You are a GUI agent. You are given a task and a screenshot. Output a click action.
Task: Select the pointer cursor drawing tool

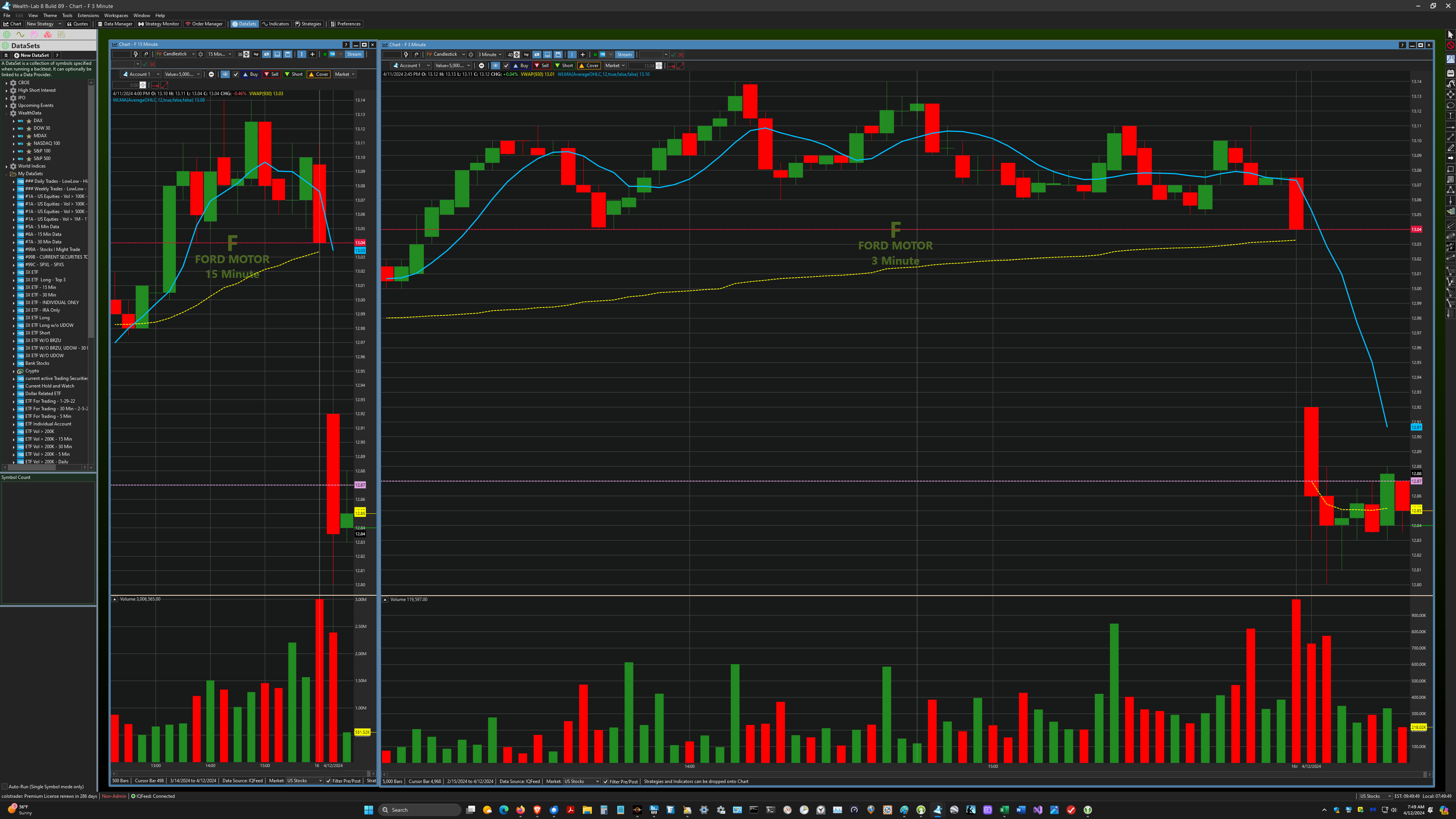click(1450, 35)
